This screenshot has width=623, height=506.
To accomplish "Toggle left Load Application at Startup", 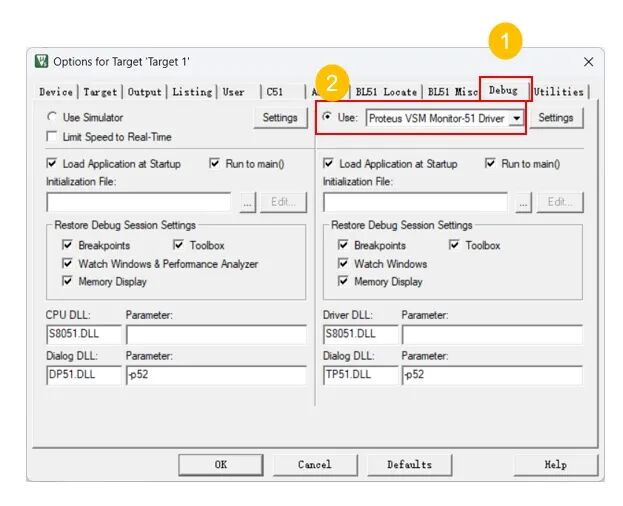I will pyautogui.click(x=52, y=164).
